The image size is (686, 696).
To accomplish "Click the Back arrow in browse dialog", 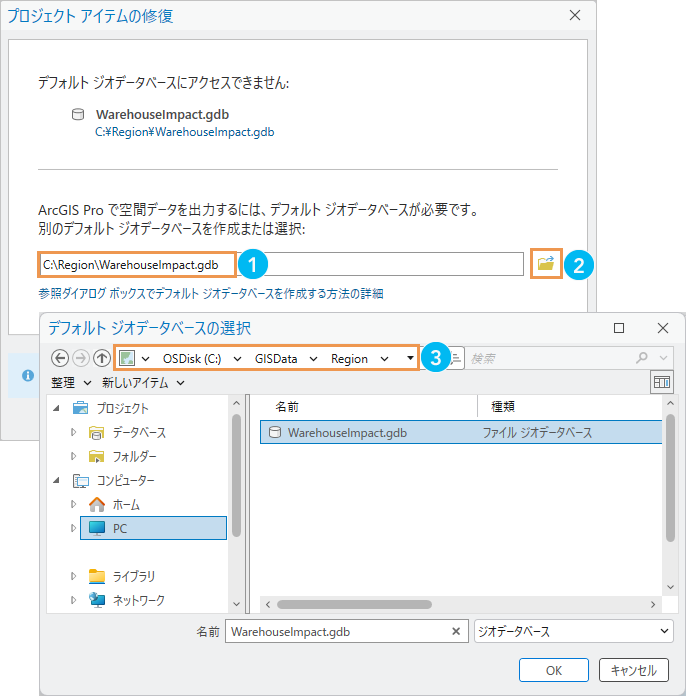I will tap(60, 358).
